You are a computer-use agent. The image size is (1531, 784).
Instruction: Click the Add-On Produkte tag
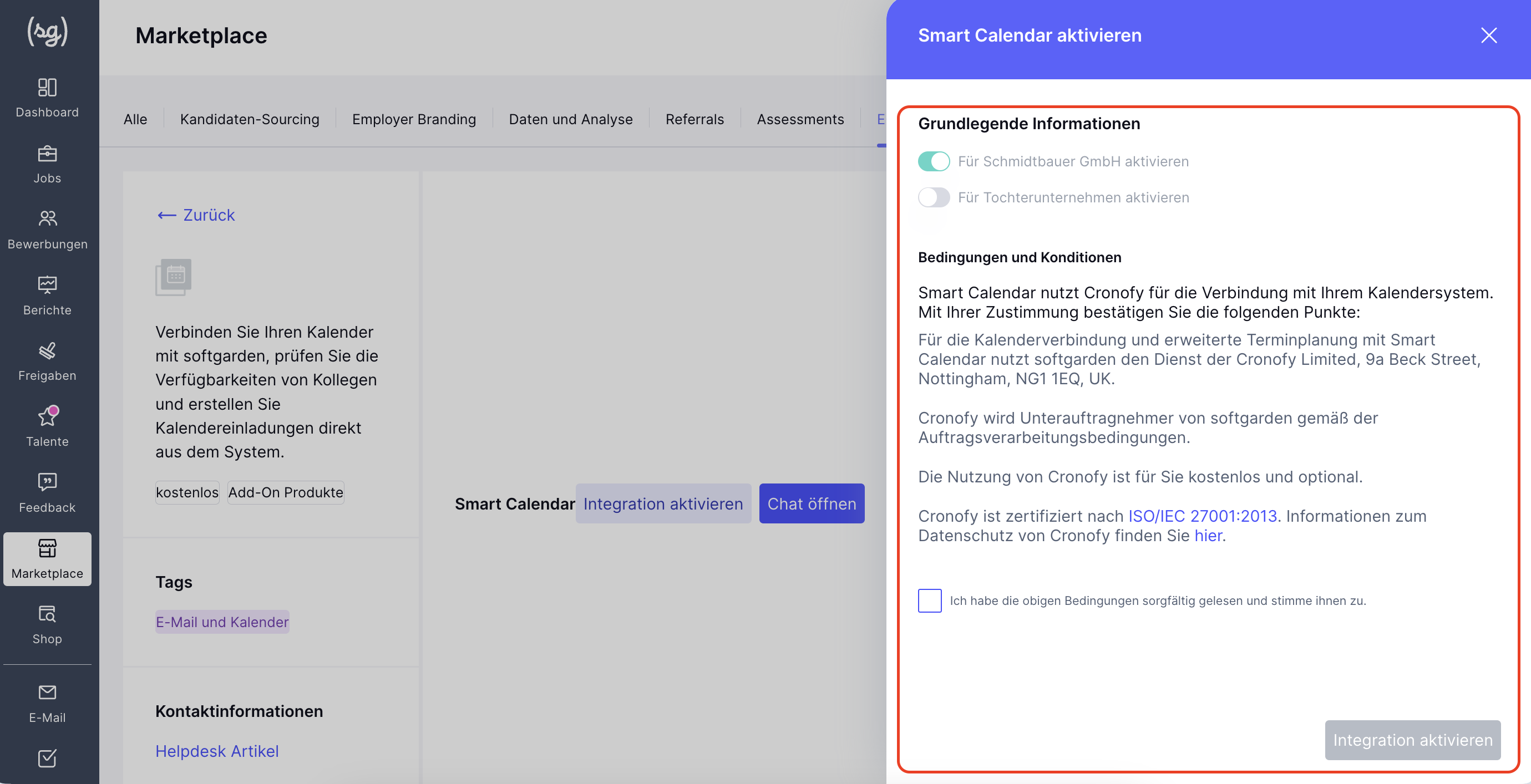tap(285, 492)
